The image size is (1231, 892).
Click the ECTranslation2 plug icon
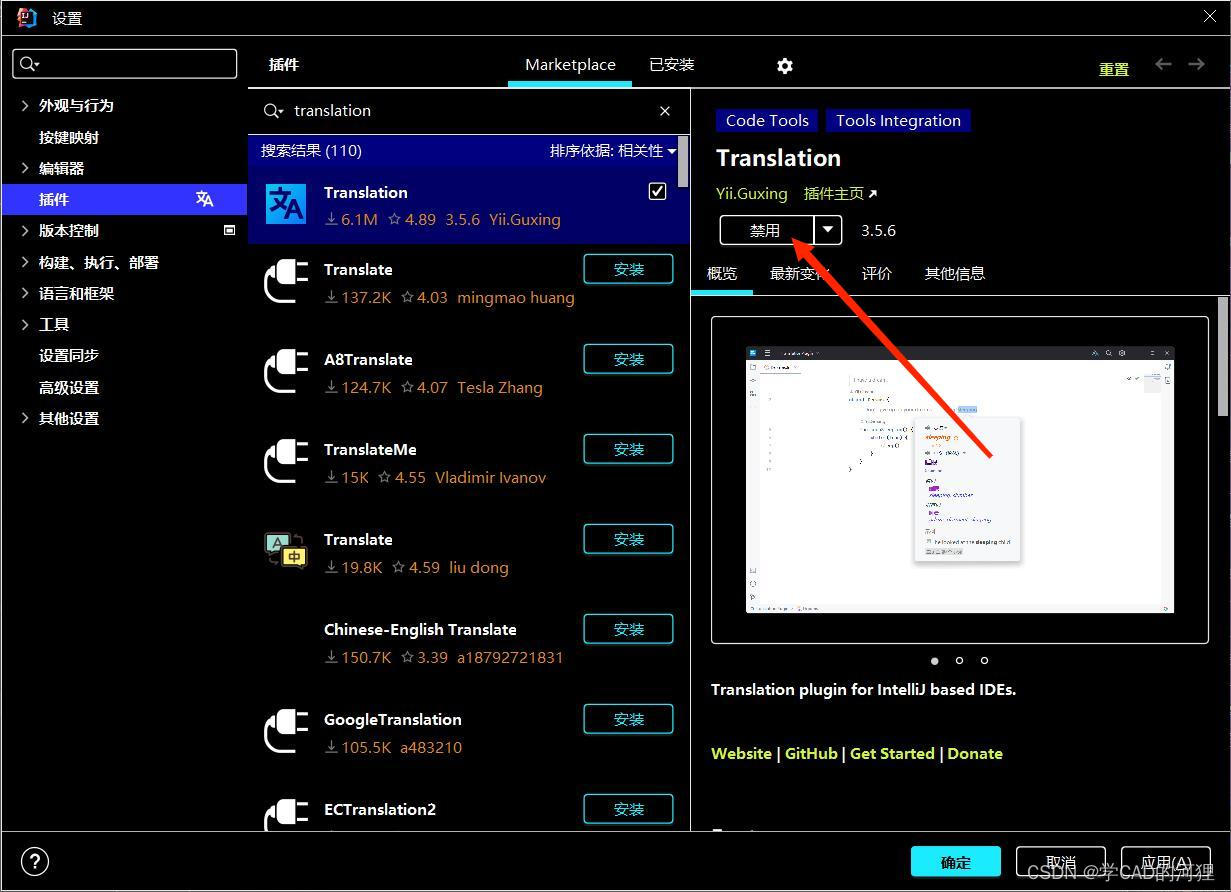point(286,814)
